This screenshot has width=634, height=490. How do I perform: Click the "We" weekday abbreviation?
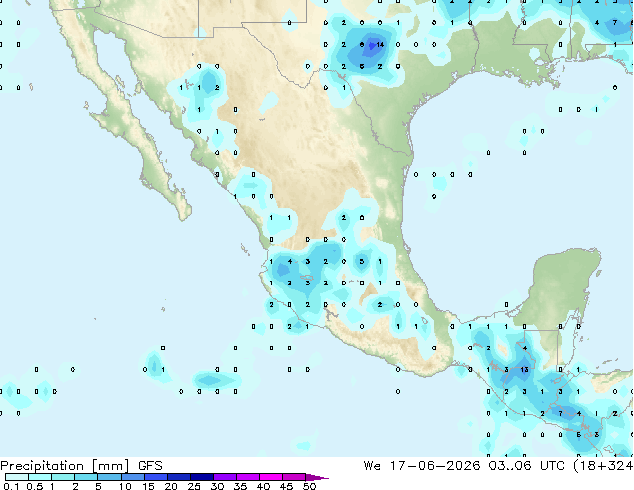372,466
